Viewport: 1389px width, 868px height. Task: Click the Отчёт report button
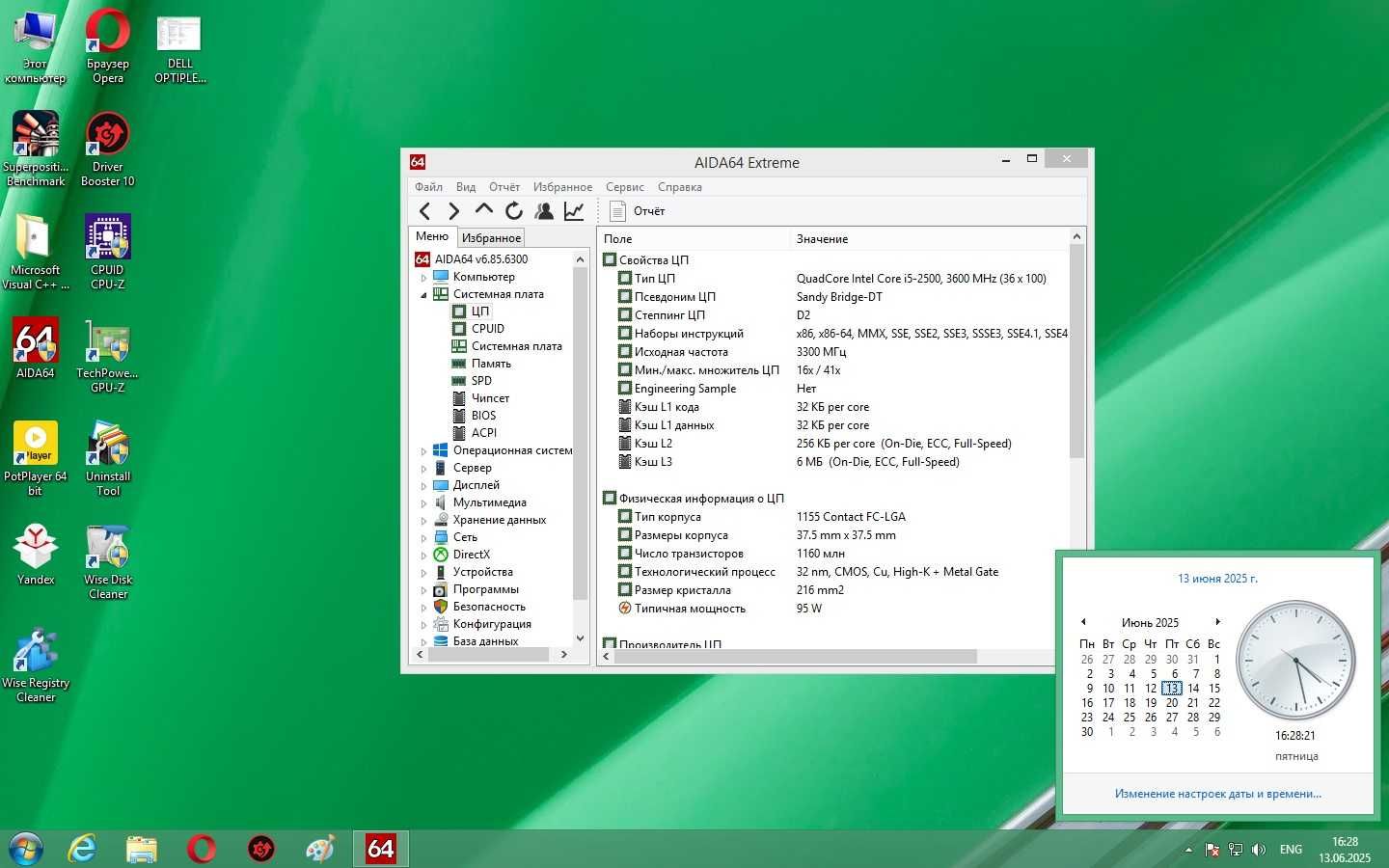[638, 211]
